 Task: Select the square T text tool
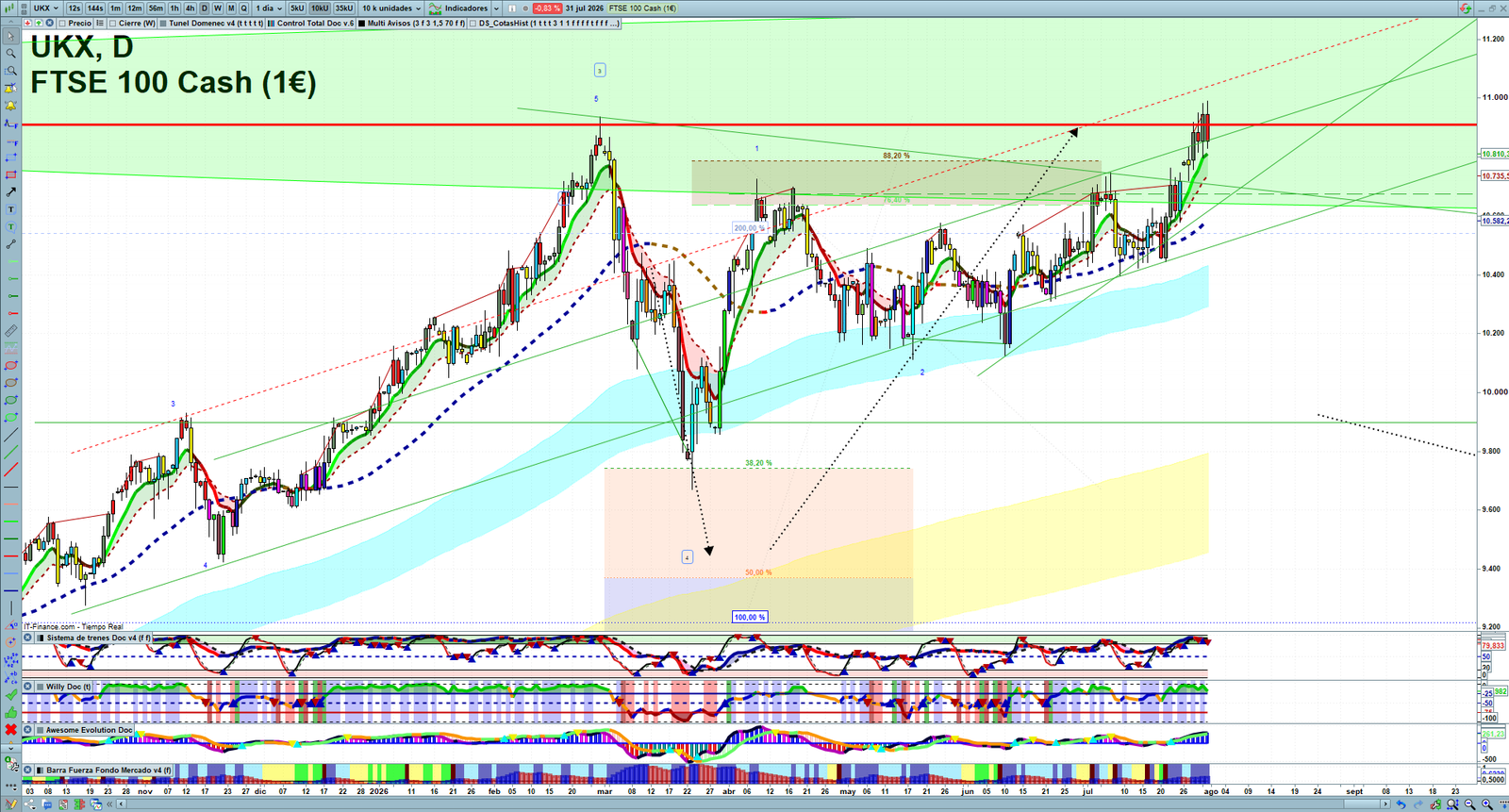point(11,209)
